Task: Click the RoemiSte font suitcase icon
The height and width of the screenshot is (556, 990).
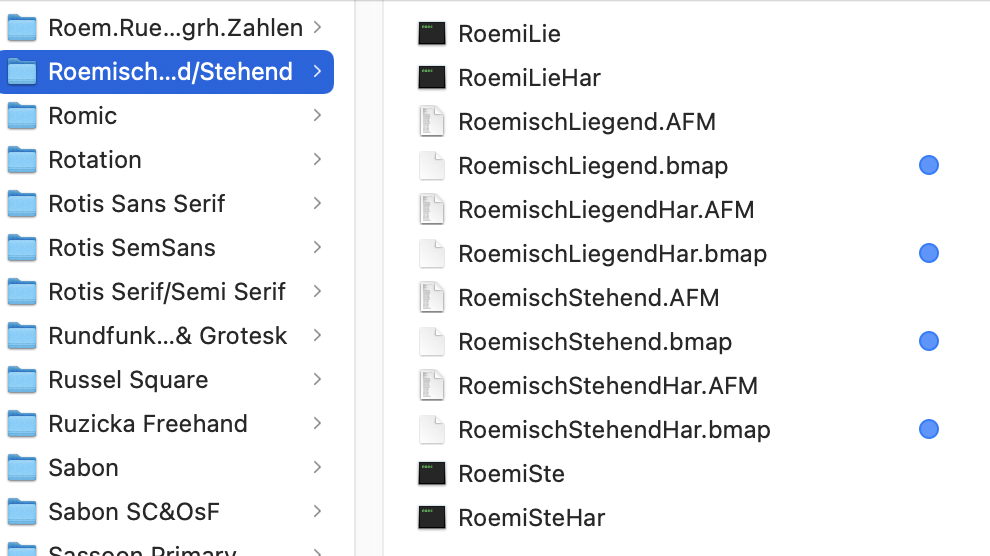Action: coord(431,474)
